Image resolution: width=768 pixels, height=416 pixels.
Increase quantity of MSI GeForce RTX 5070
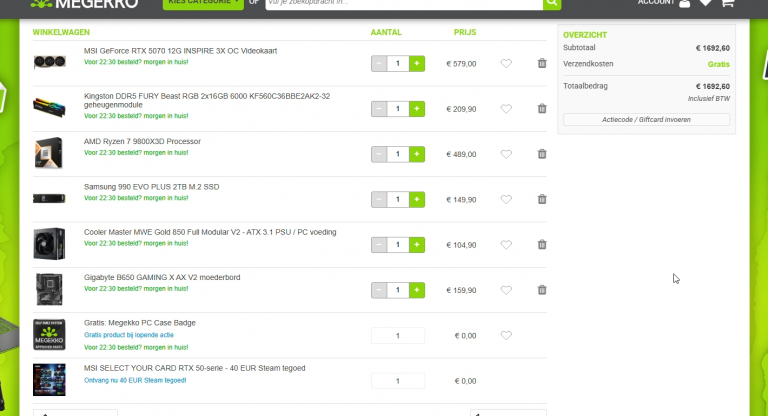pyautogui.click(x=417, y=64)
